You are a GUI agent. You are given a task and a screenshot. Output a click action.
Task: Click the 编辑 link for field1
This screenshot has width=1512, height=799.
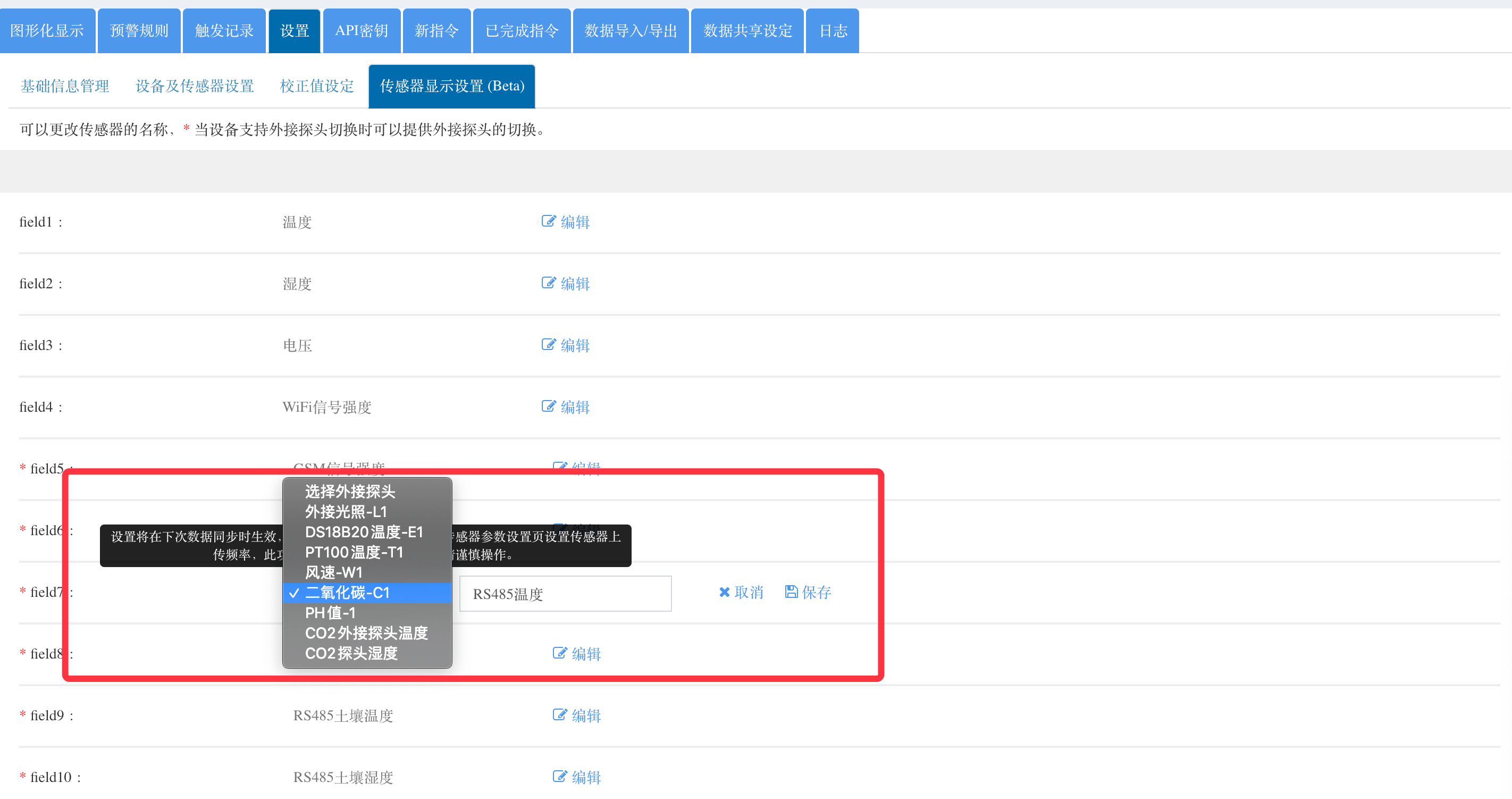[575, 222]
